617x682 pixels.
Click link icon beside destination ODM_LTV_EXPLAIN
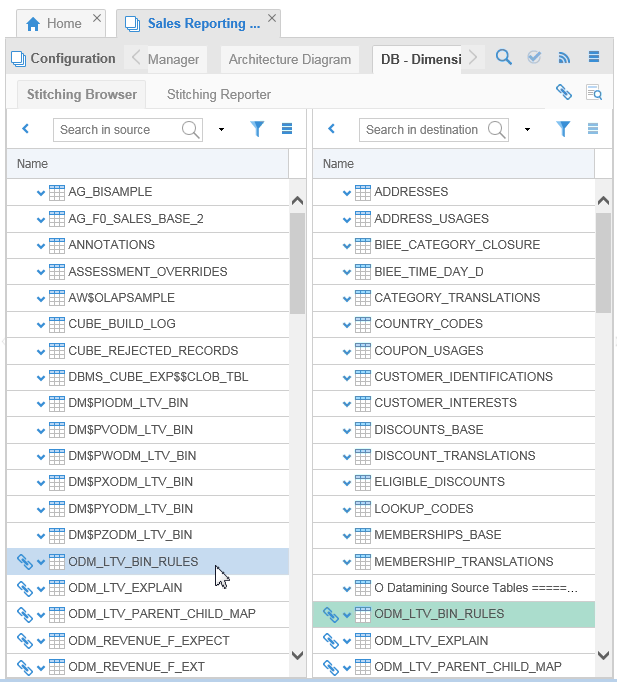pos(331,641)
